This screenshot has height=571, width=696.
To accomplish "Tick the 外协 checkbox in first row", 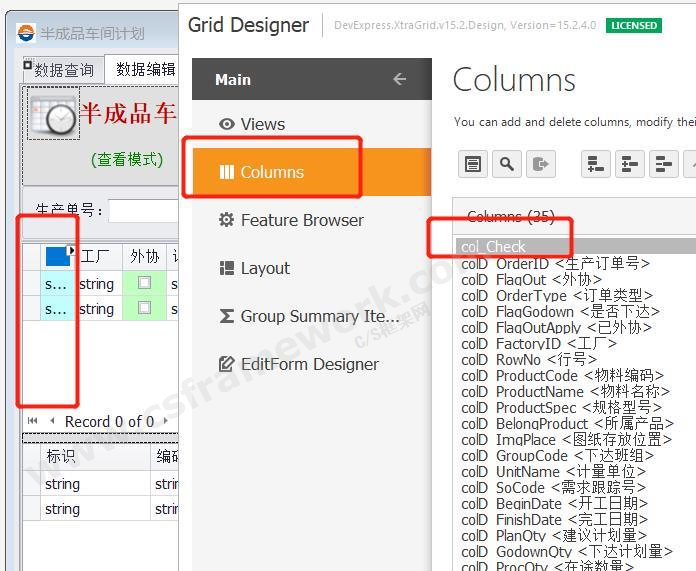I will [x=145, y=284].
